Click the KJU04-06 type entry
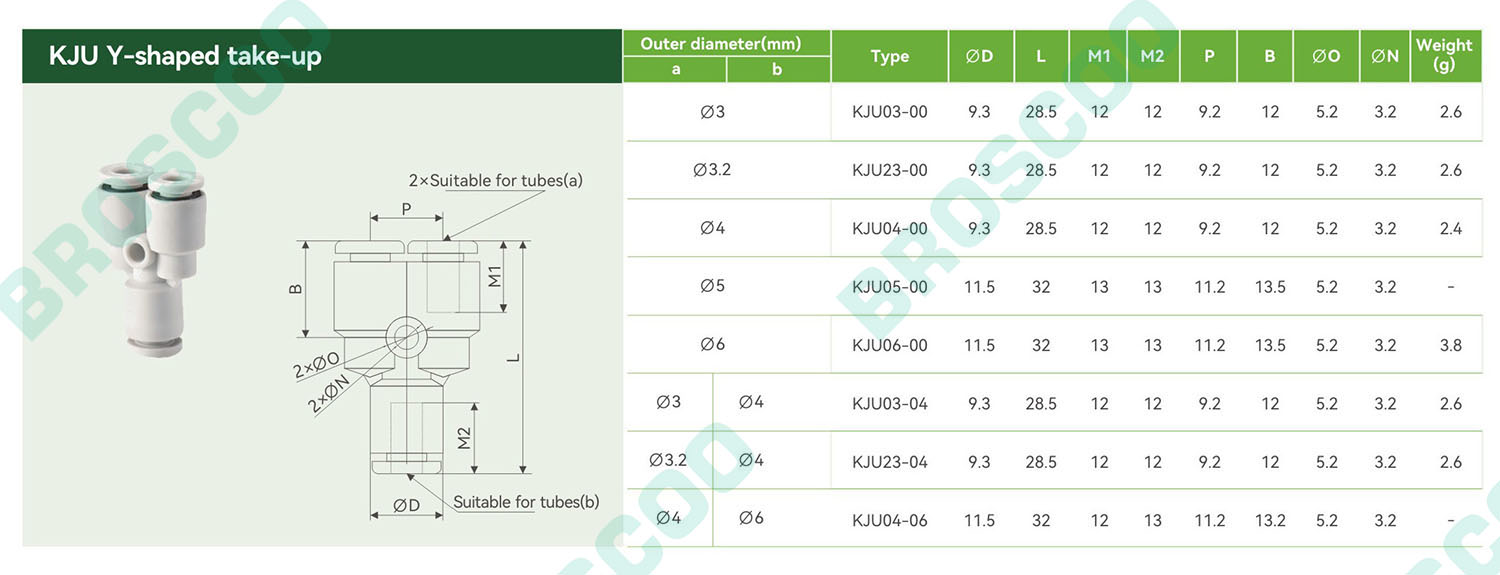 tap(889, 520)
